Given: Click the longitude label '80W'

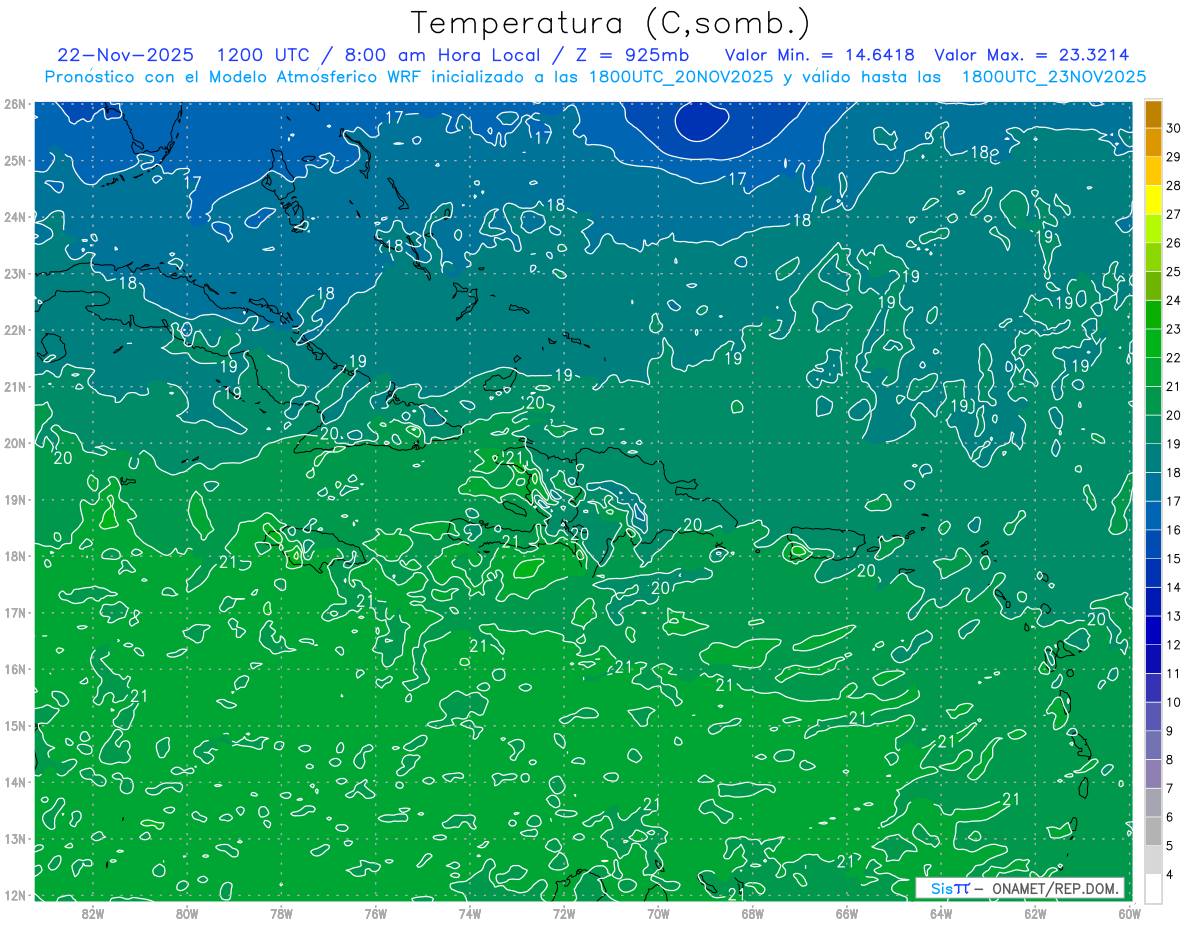Looking at the screenshot, I should (186, 913).
